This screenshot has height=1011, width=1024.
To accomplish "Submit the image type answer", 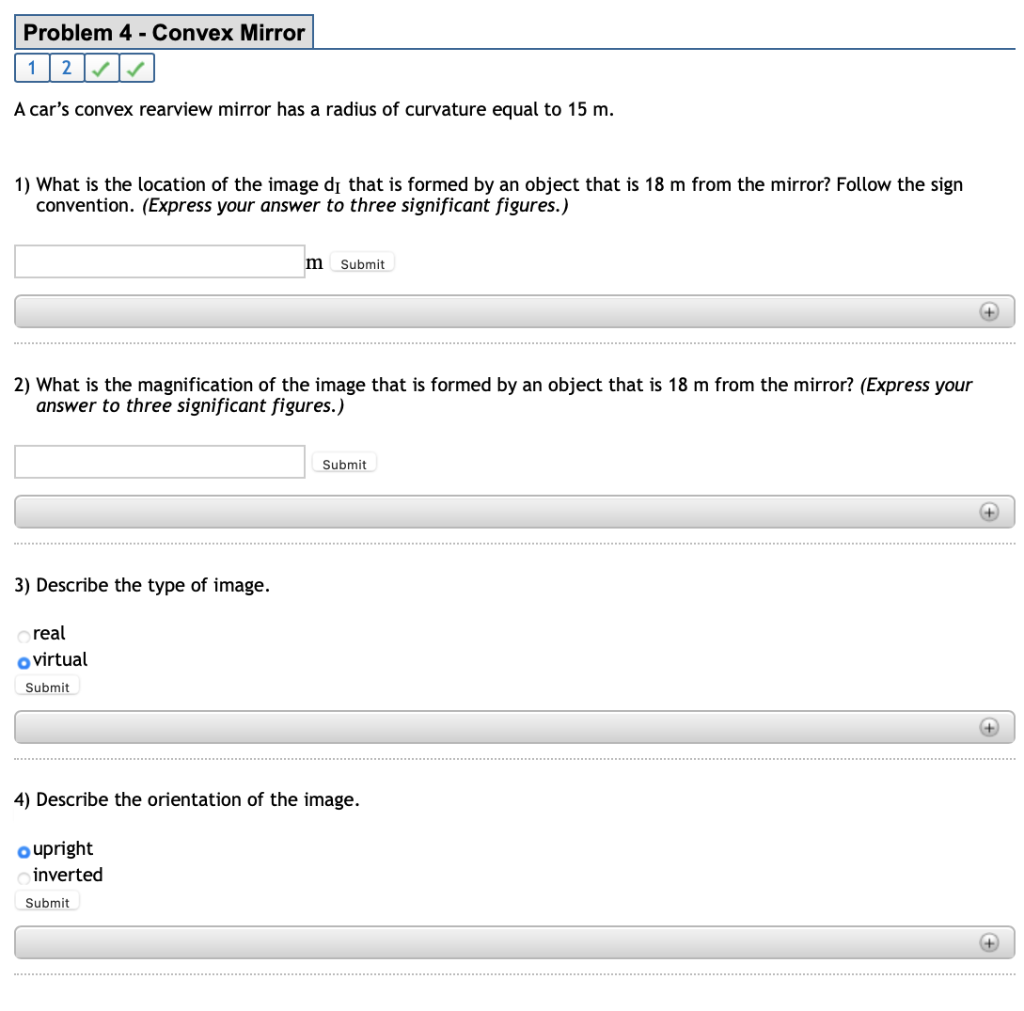I will coord(47,686).
